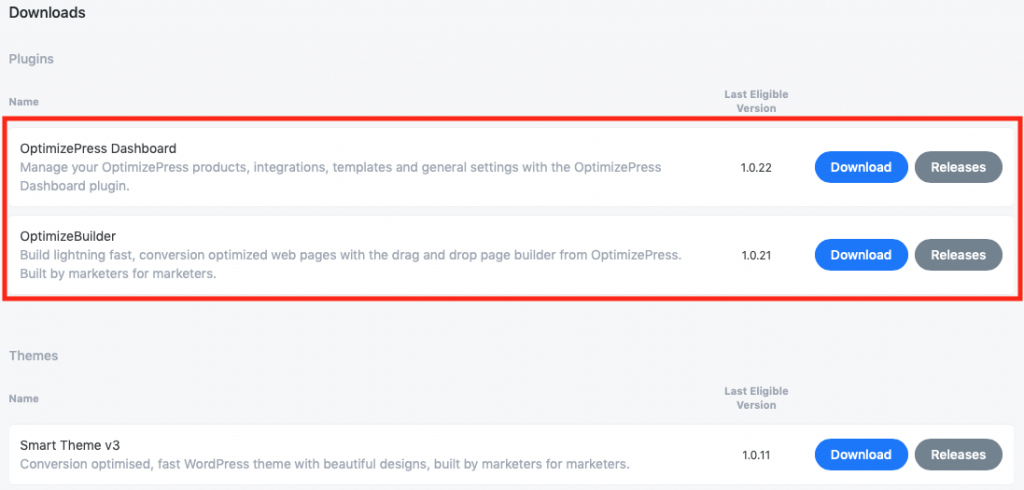Click the Name column header under Themes

[24, 399]
